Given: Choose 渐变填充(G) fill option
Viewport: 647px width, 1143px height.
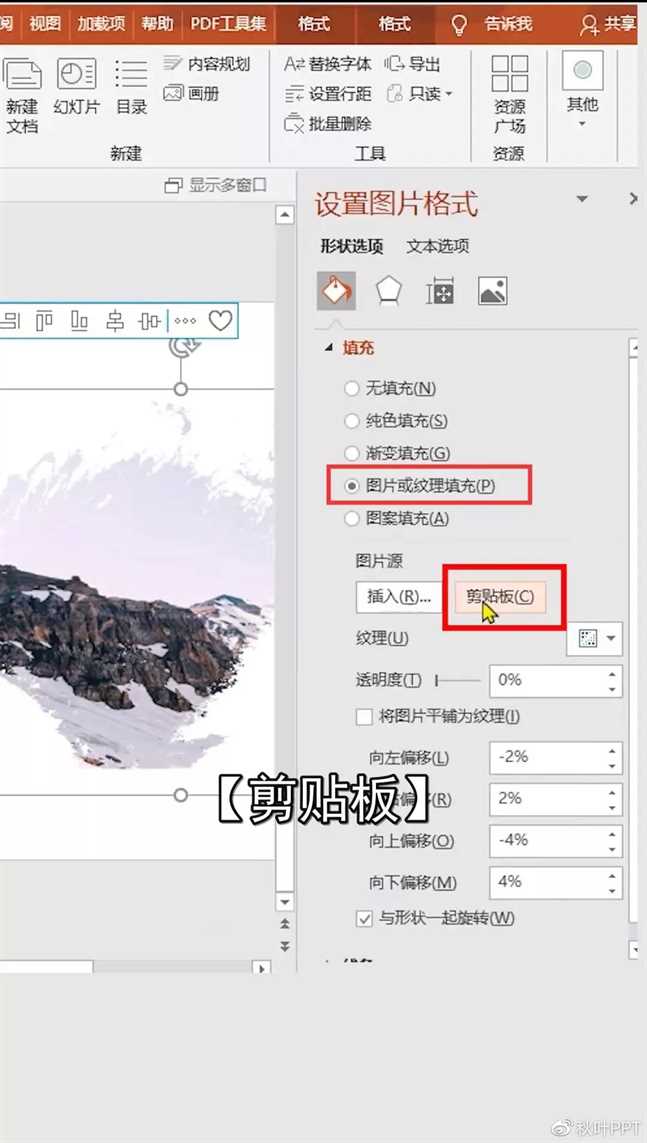Looking at the screenshot, I should pos(351,453).
